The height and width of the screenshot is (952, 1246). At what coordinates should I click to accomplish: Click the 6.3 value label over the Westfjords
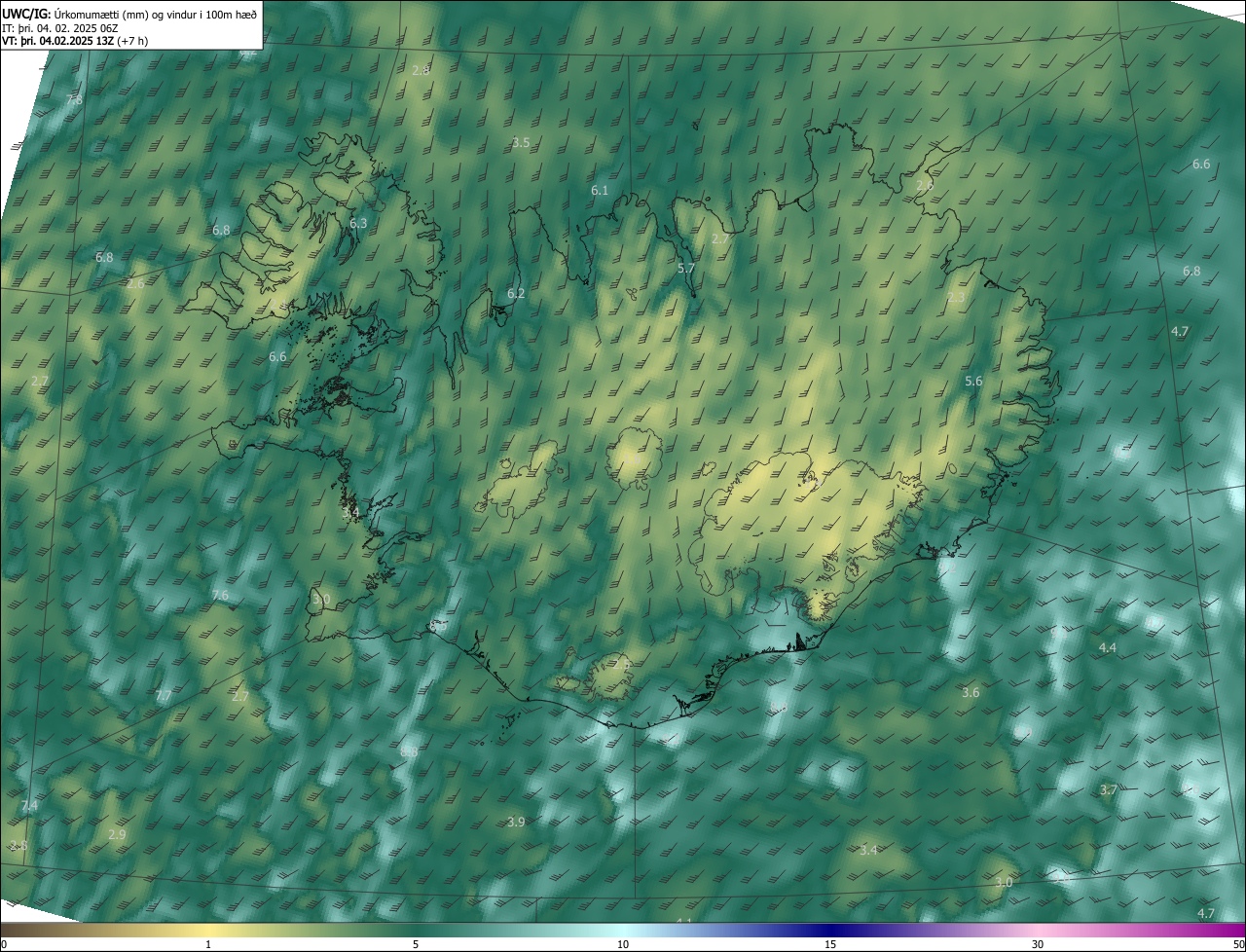(x=358, y=224)
